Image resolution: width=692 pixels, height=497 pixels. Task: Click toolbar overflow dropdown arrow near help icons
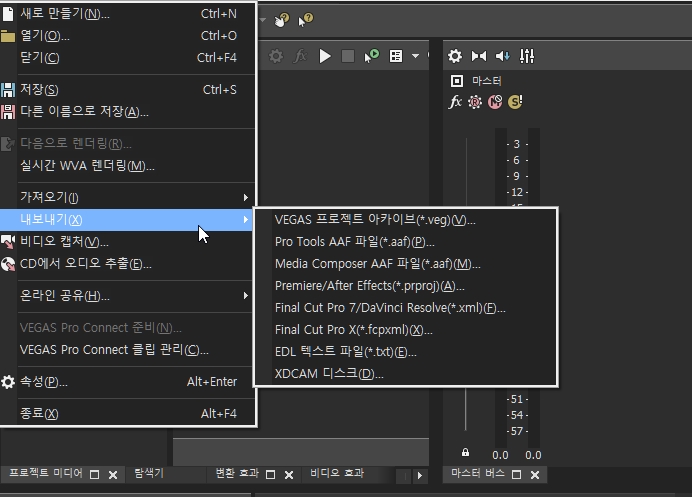click(263, 20)
